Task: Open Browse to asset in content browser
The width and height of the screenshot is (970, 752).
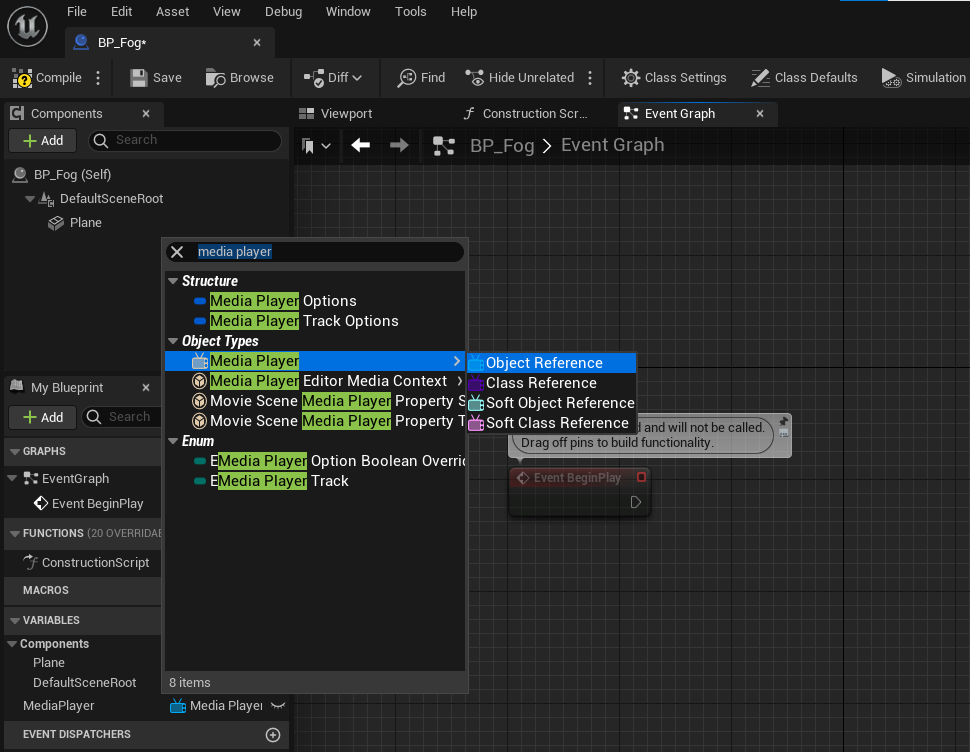Action: 239,78
